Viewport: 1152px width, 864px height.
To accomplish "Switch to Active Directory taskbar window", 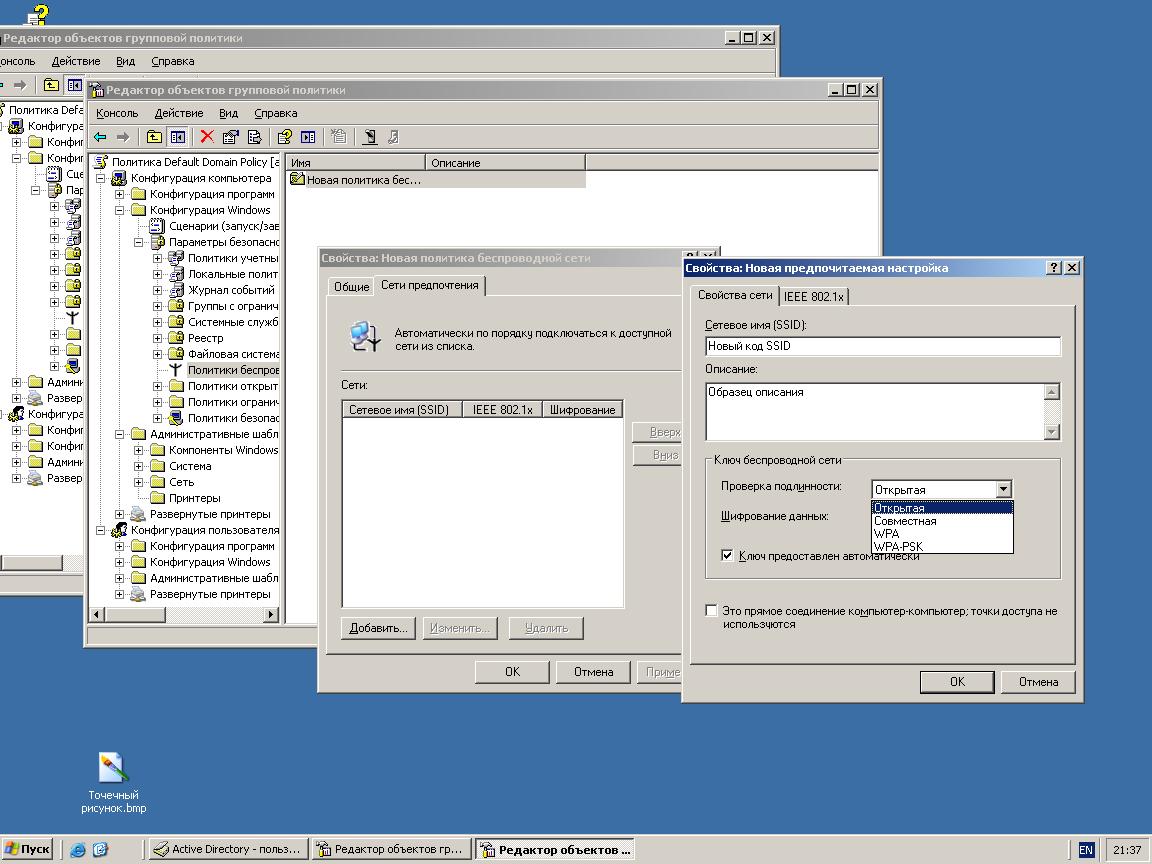I will tap(226, 849).
